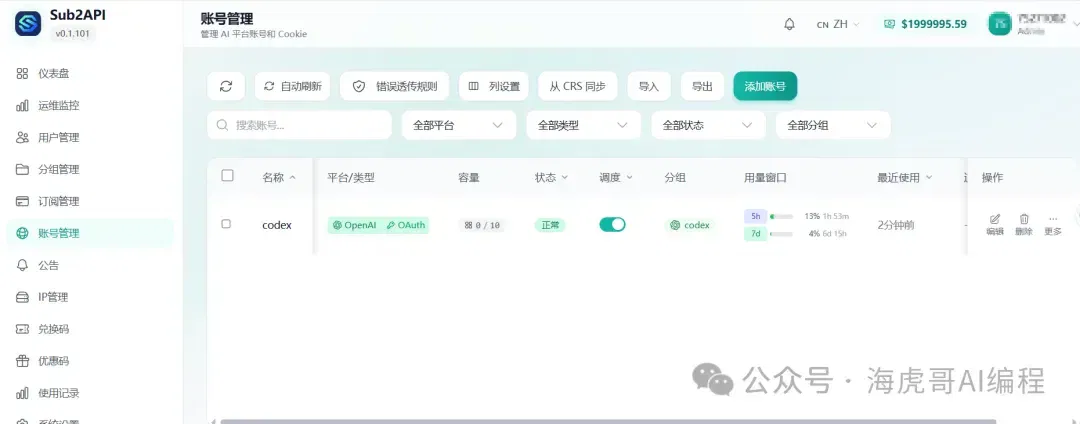Open the 全部状态 status dropdown
This screenshot has width=1080, height=424.
point(708,125)
